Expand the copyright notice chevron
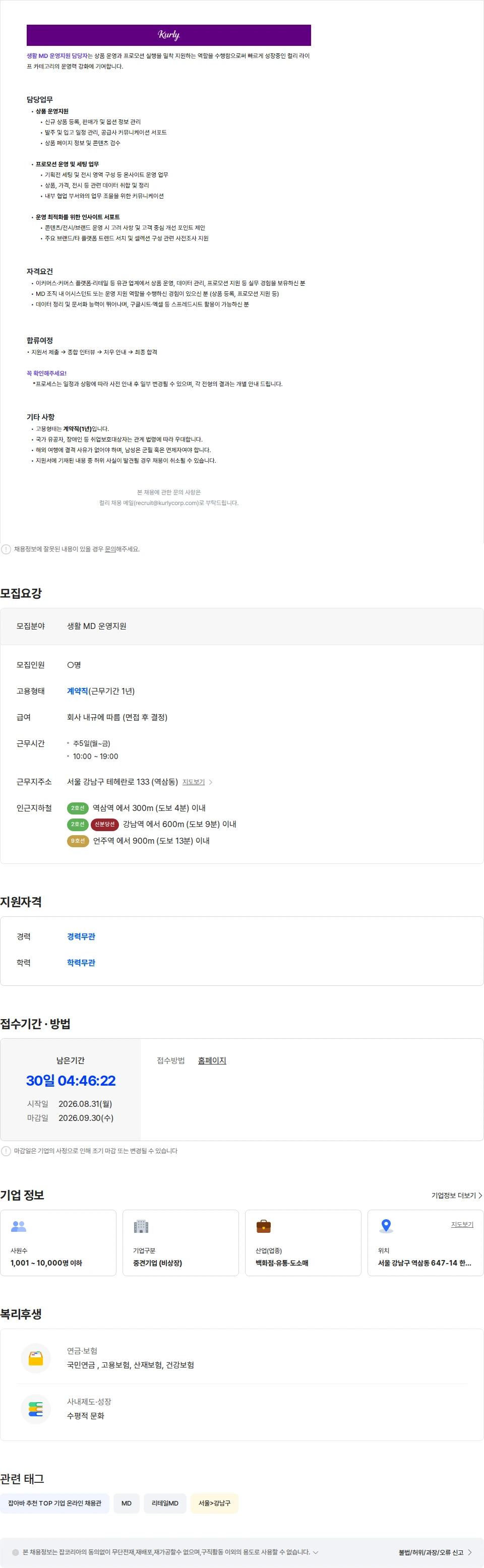The image size is (484, 1568). [x=316, y=1552]
